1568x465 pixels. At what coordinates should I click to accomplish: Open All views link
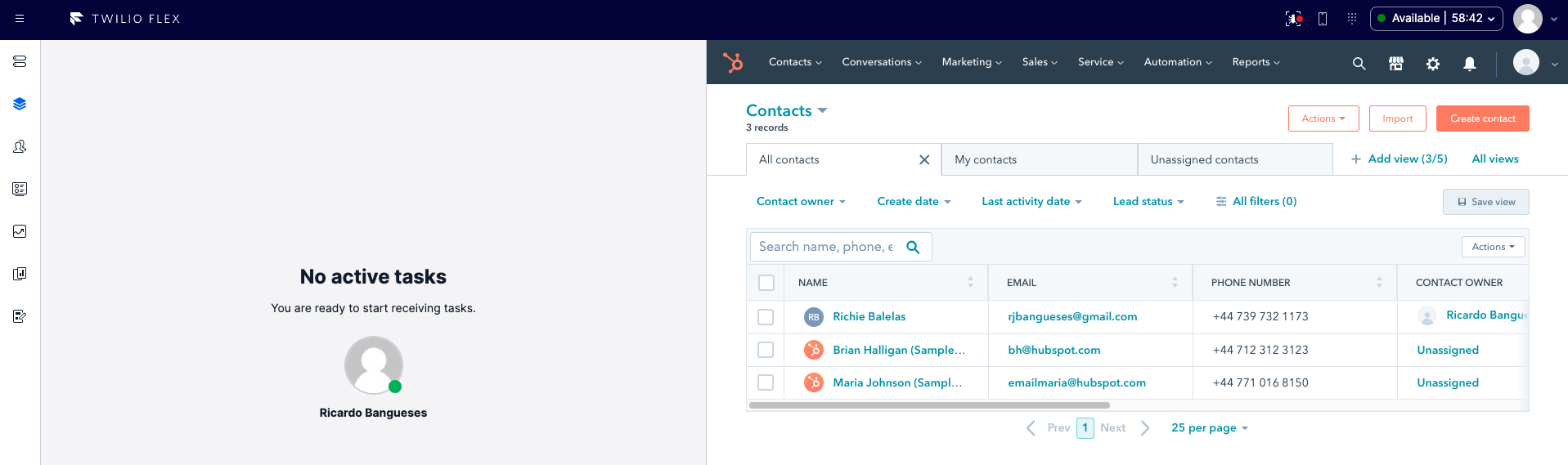click(1495, 159)
